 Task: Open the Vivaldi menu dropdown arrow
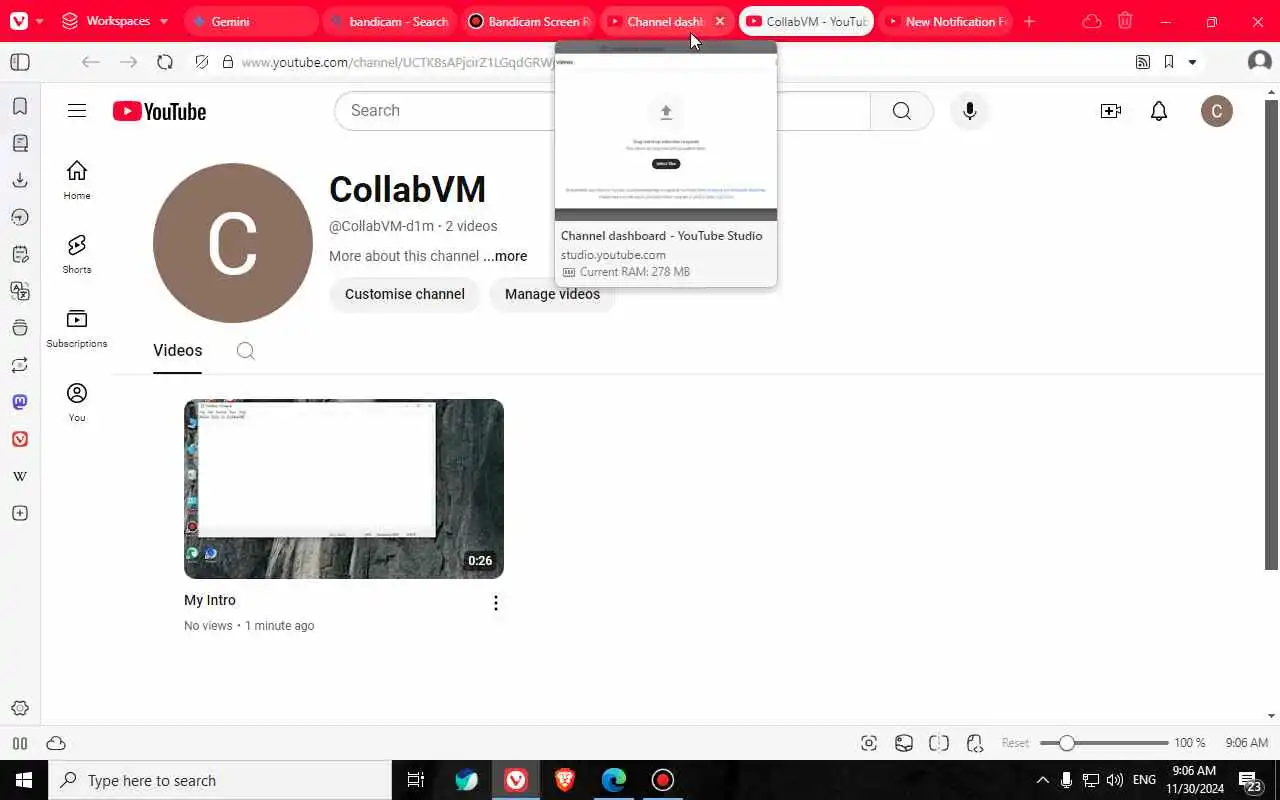pos(39,21)
